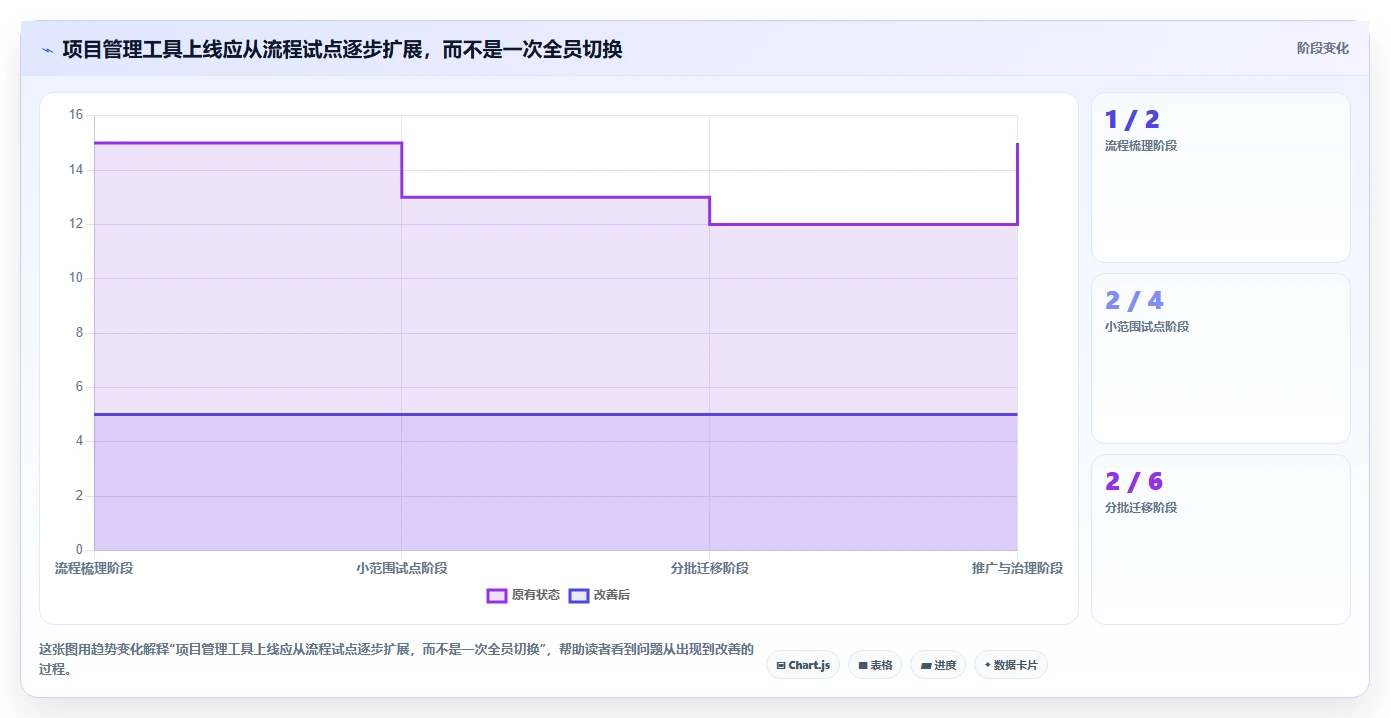Click the 分批迁移阶段 x-axis label
This screenshot has height=718, width=1390.
(x=710, y=568)
